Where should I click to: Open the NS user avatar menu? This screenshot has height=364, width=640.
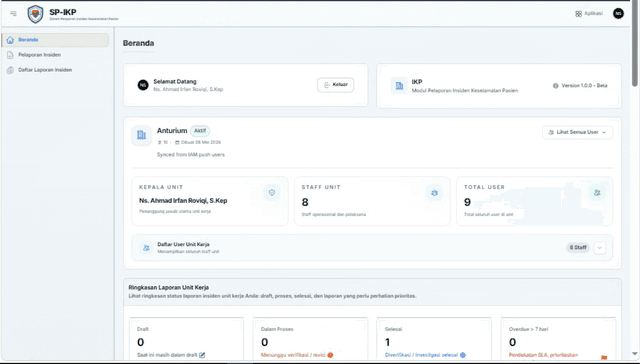[x=618, y=13]
